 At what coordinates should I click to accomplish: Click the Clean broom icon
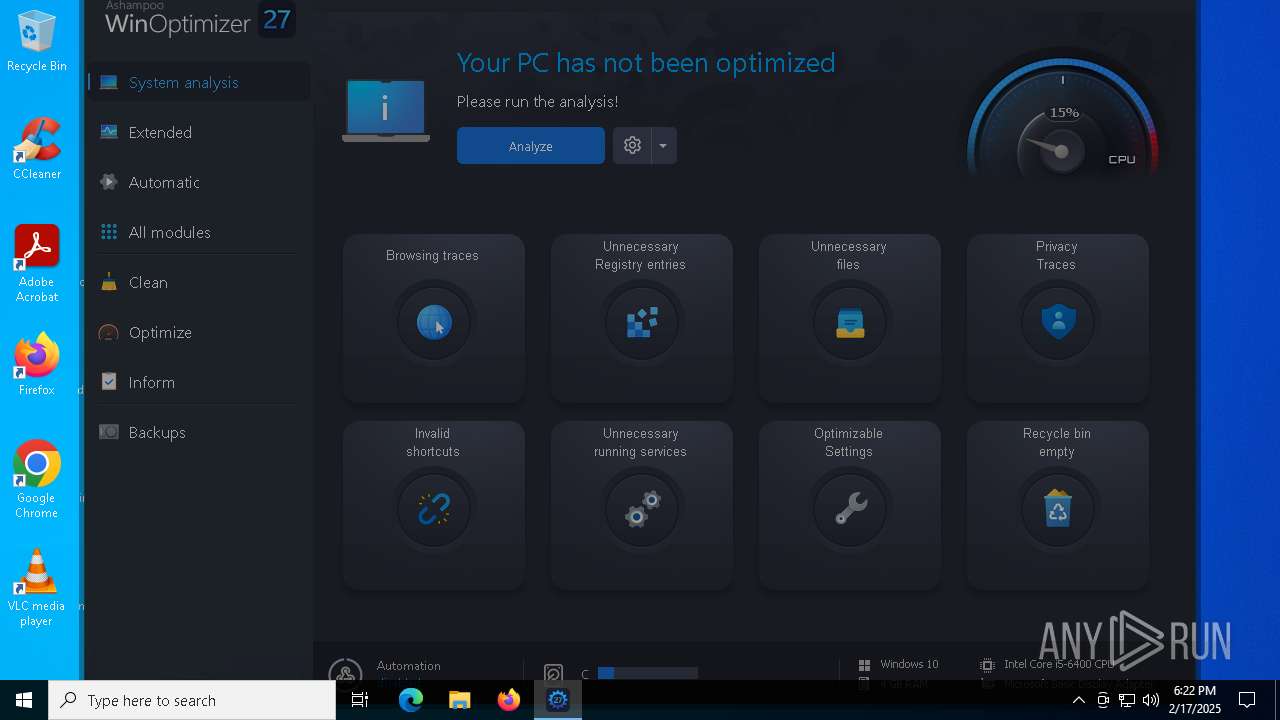coord(109,282)
